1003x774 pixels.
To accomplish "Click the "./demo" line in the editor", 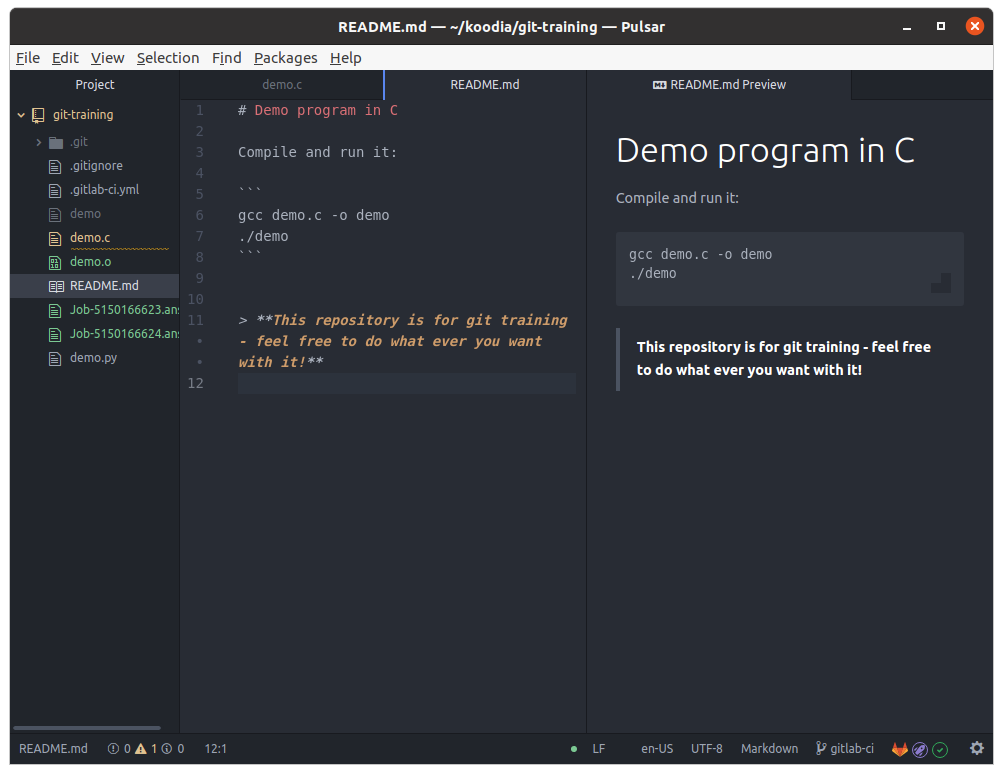I will click(x=263, y=237).
